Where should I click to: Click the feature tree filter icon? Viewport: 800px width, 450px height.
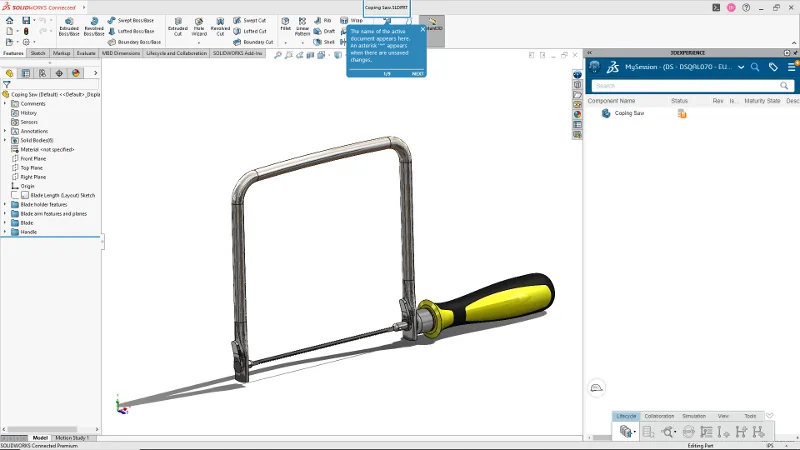click(7, 85)
